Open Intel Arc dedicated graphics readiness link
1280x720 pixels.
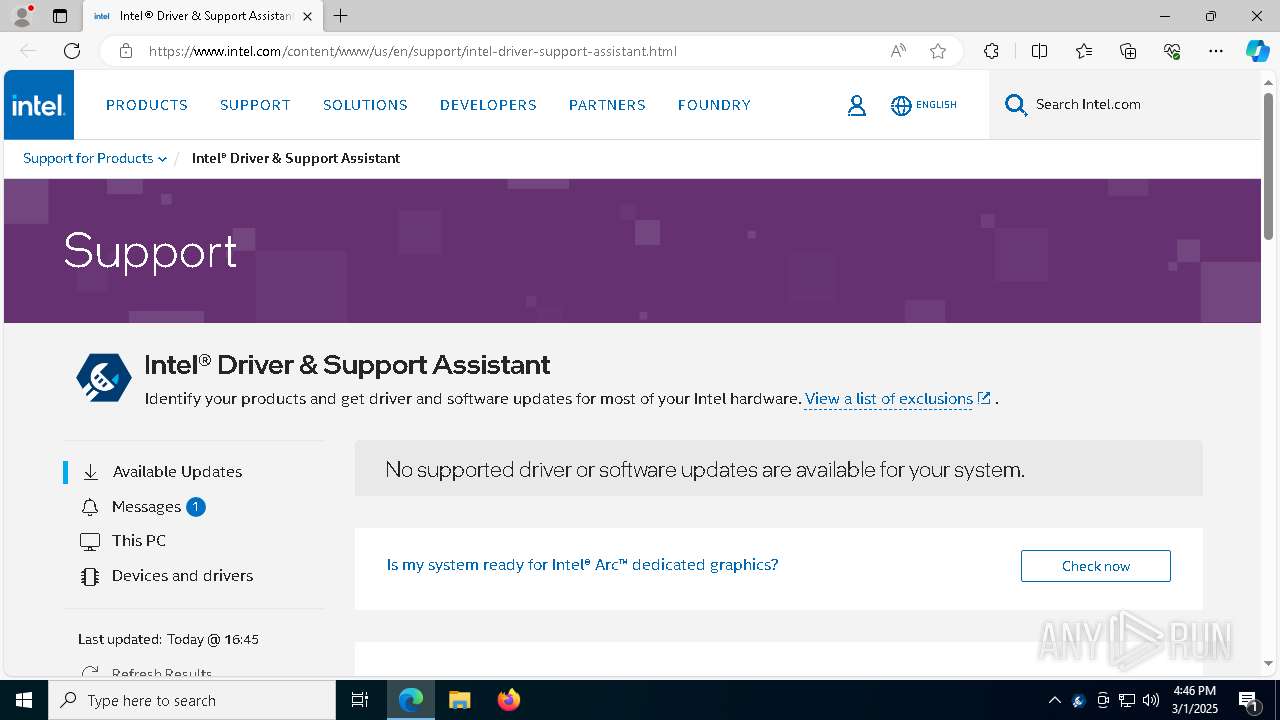pyautogui.click(x=582, y=565)
